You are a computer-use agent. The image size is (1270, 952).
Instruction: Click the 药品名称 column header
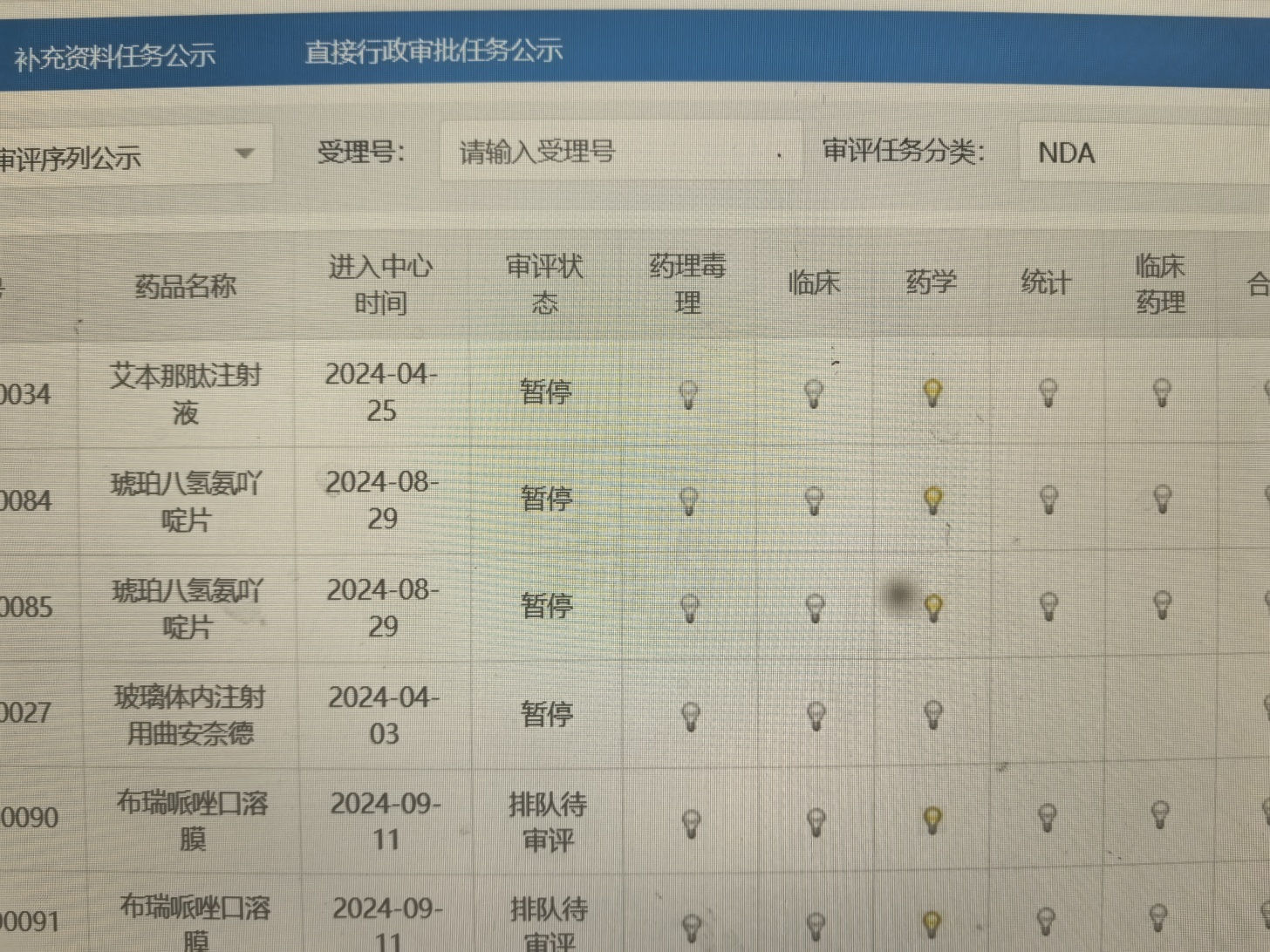[186, 286]
